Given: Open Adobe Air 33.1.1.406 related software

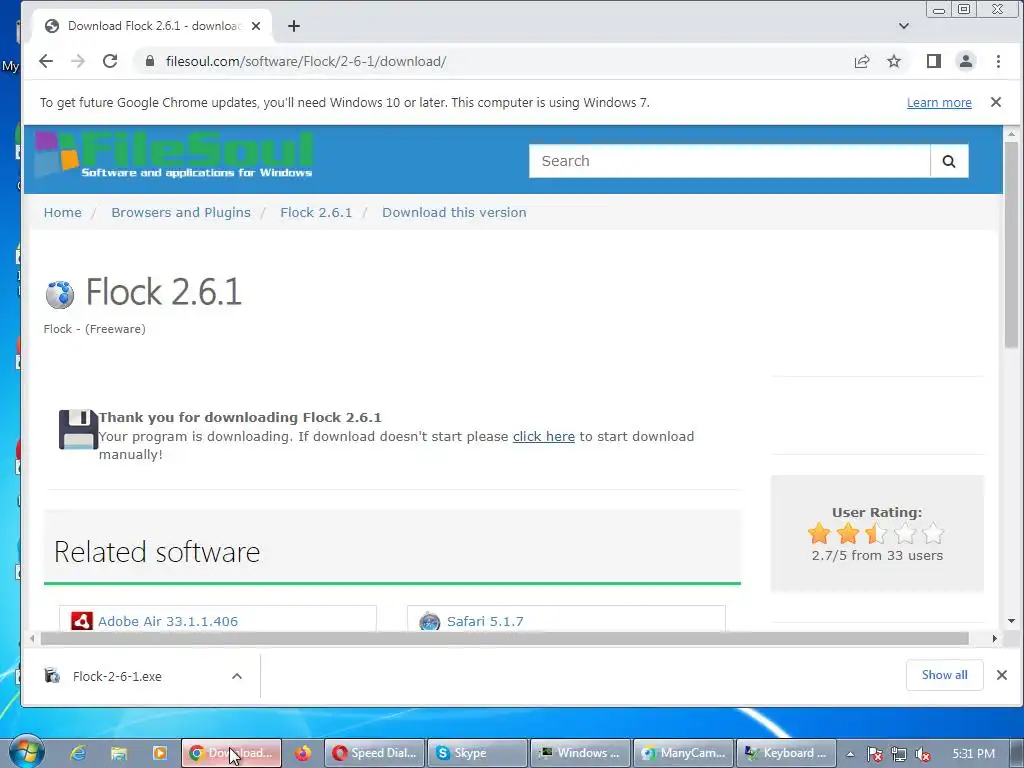Looking at the screenshot, I should tap(168, 621).
